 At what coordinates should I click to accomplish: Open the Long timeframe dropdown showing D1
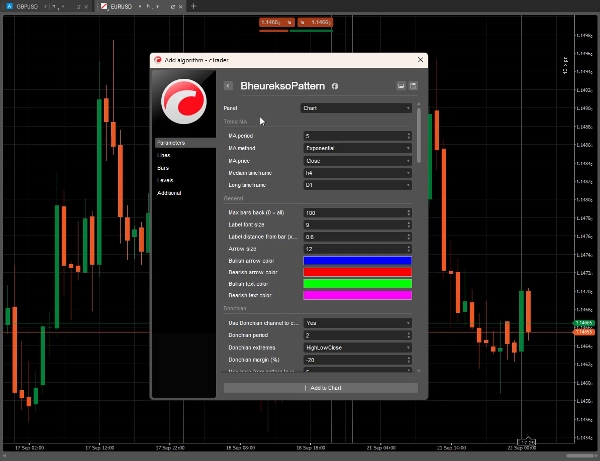(358, 185)
